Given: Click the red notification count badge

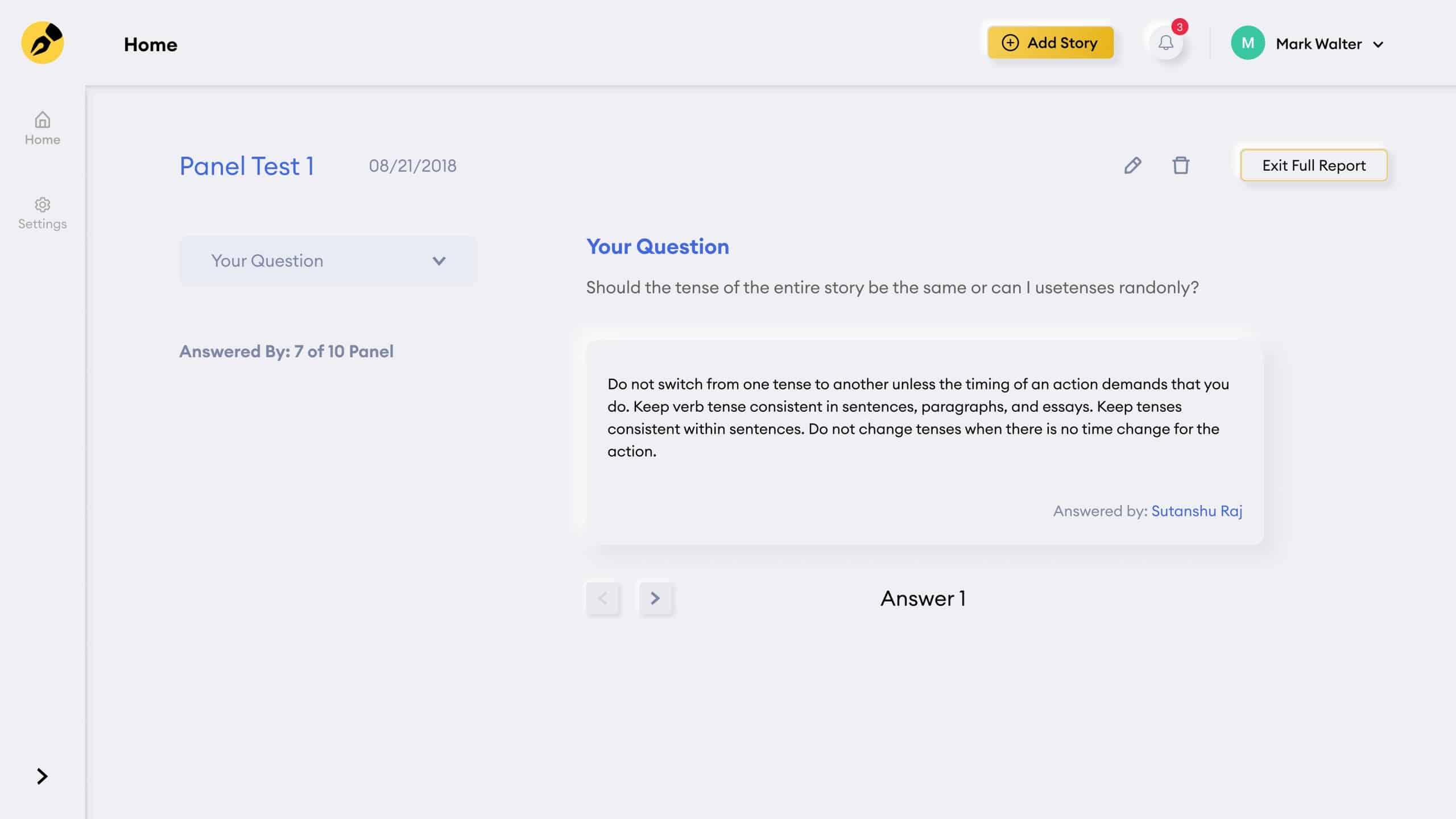Looking at the screenshot, I should tap(1180, 27).
